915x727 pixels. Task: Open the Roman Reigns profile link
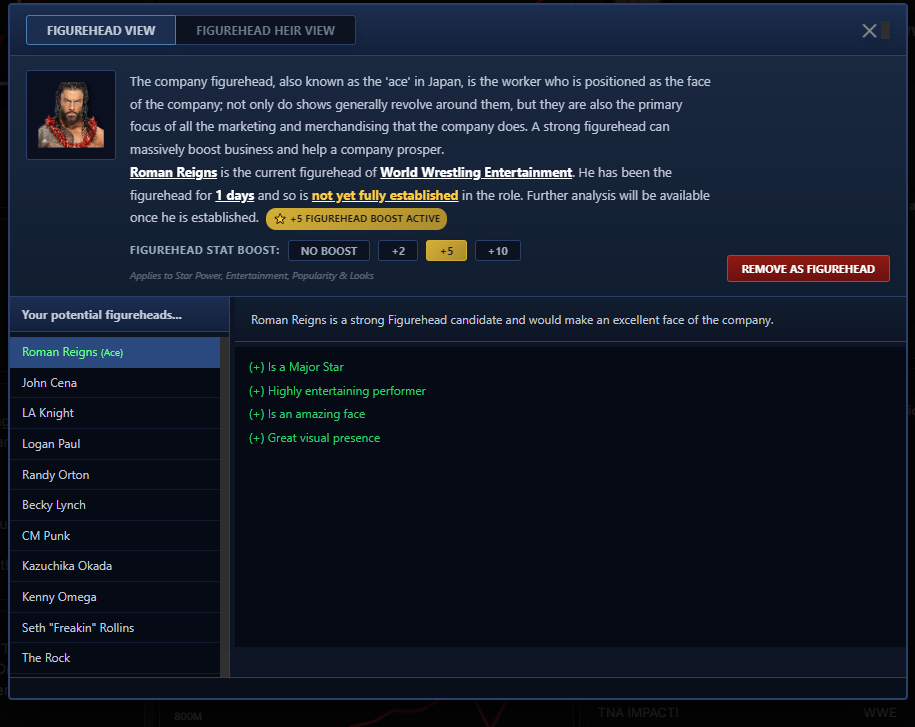pos(173,173)
